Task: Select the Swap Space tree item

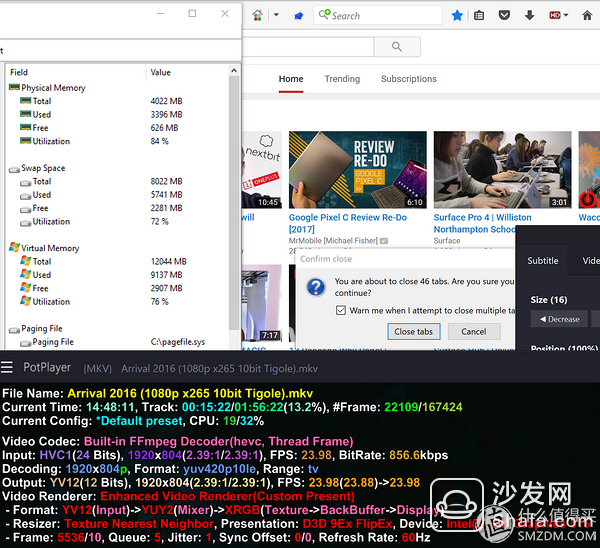Action: [x=42, y=168]
